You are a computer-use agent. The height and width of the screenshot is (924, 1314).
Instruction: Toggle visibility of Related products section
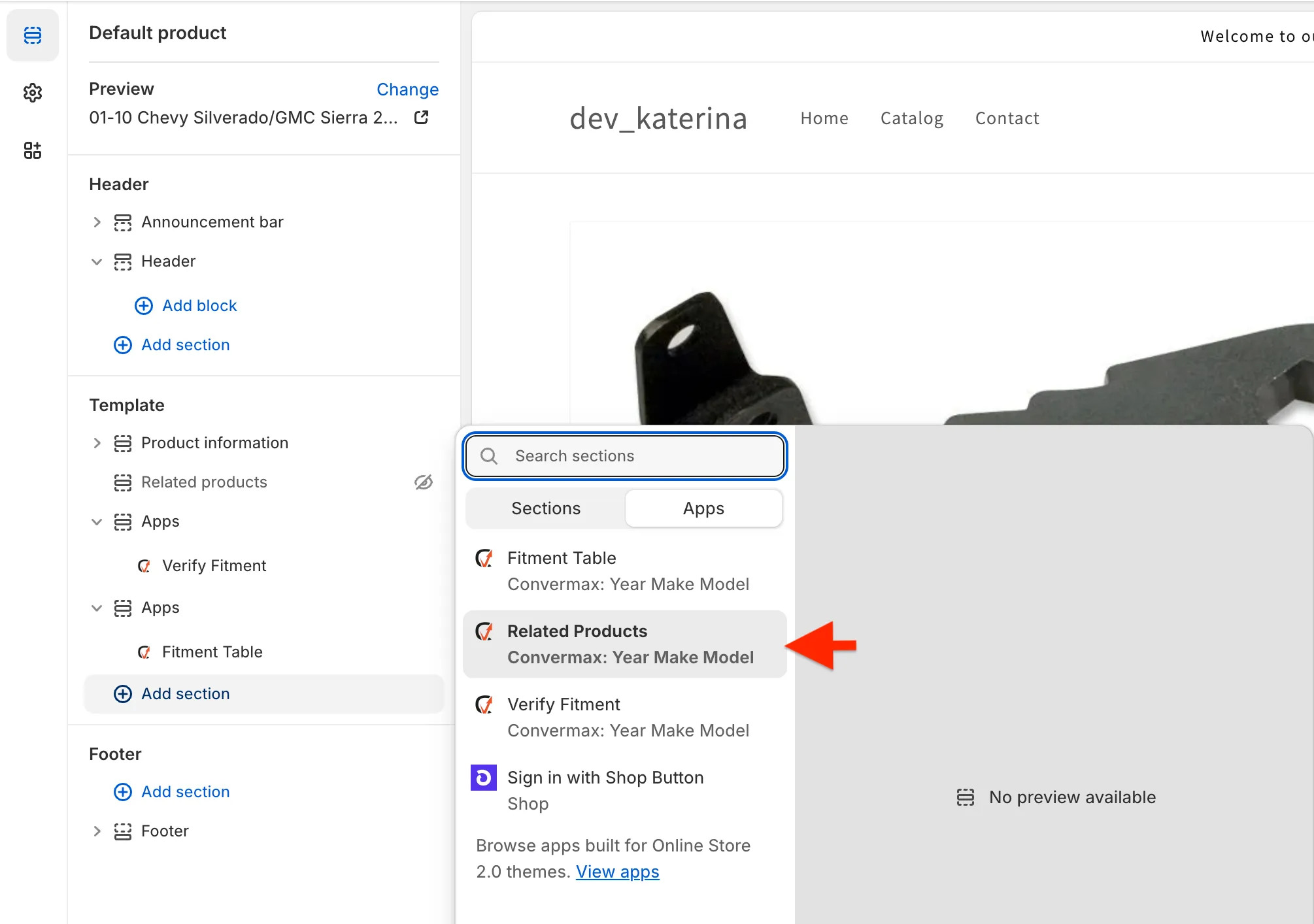pyautogui.click(x=424, y=482)
